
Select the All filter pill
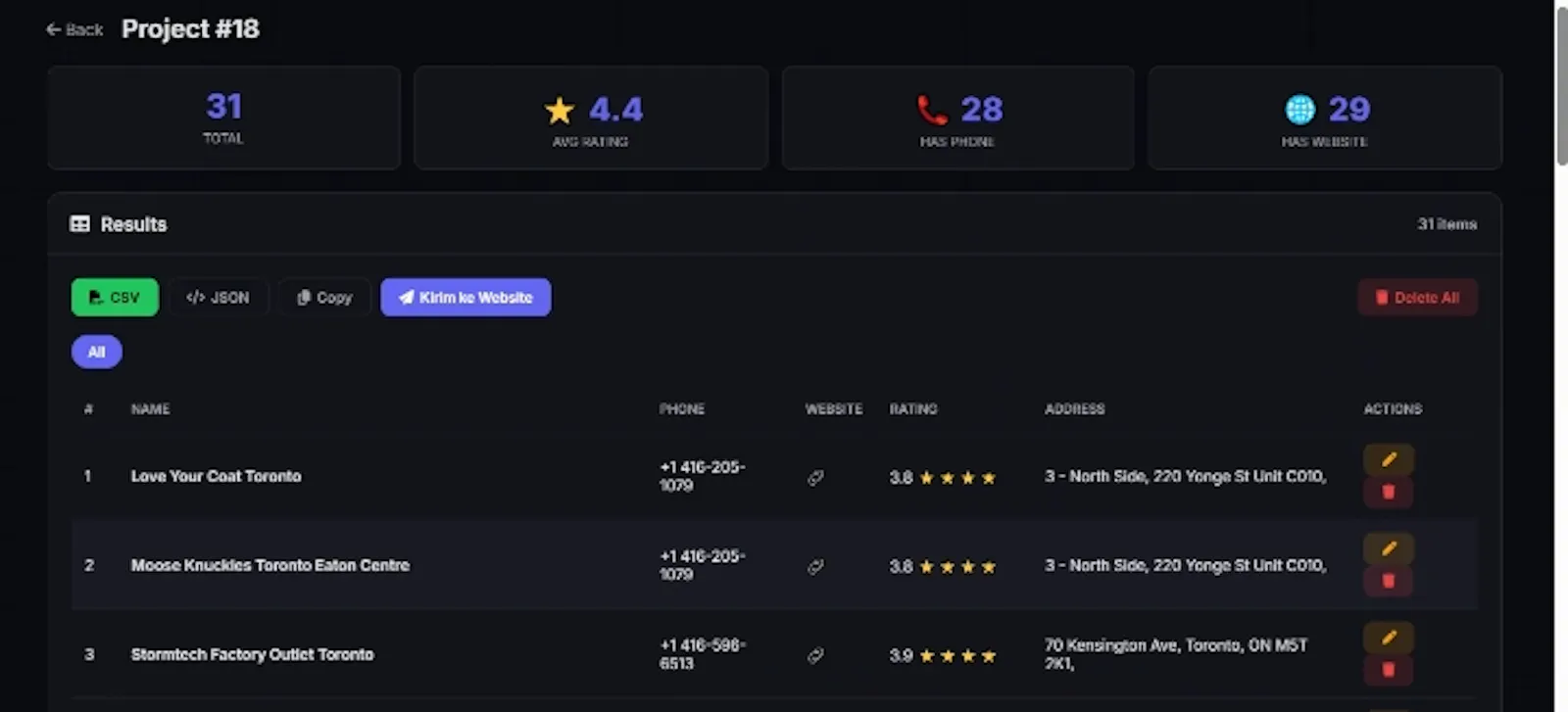click(96, 353)
